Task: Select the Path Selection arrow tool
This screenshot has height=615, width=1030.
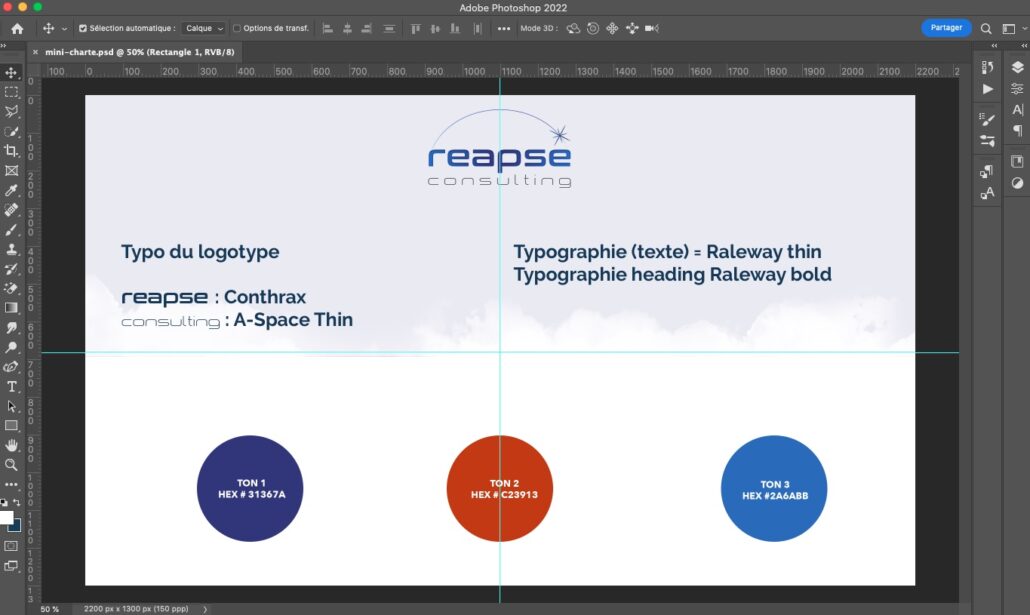Action: (11, 406)
